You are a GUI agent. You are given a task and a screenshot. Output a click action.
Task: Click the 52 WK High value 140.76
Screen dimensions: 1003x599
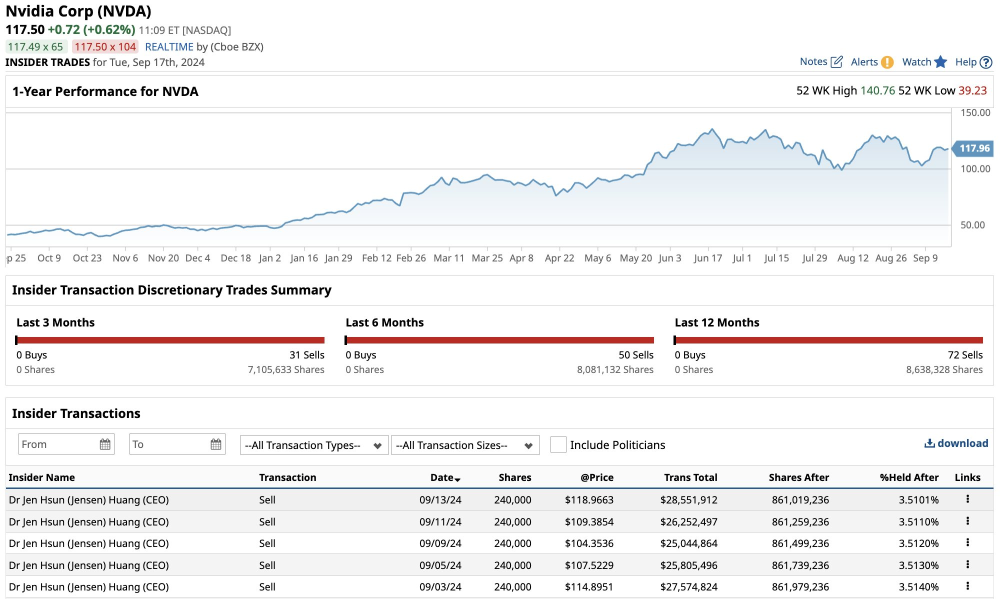878,91
